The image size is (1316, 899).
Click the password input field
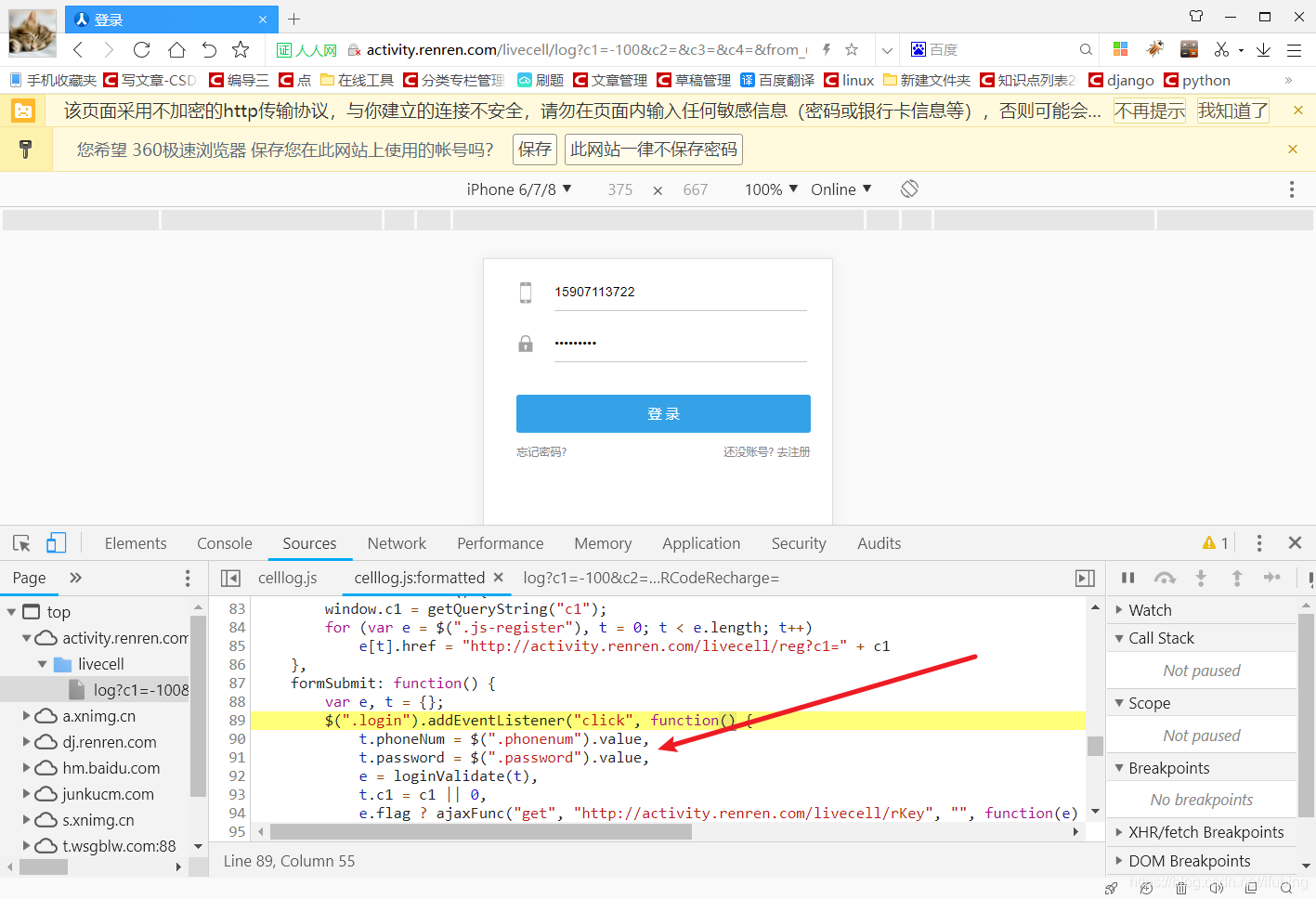pos(680,343)
